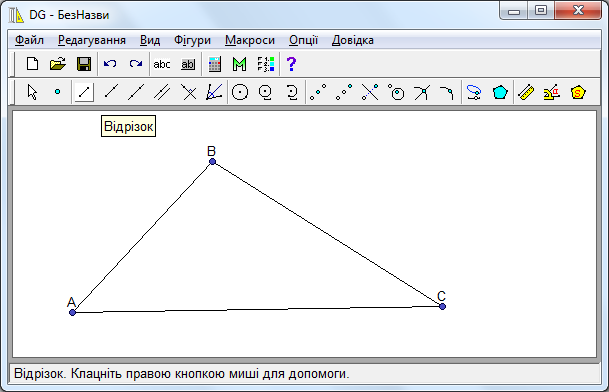This screenshot has width=609, height=392.
Task: Open the Довідка menu
Action: point(353,40)
